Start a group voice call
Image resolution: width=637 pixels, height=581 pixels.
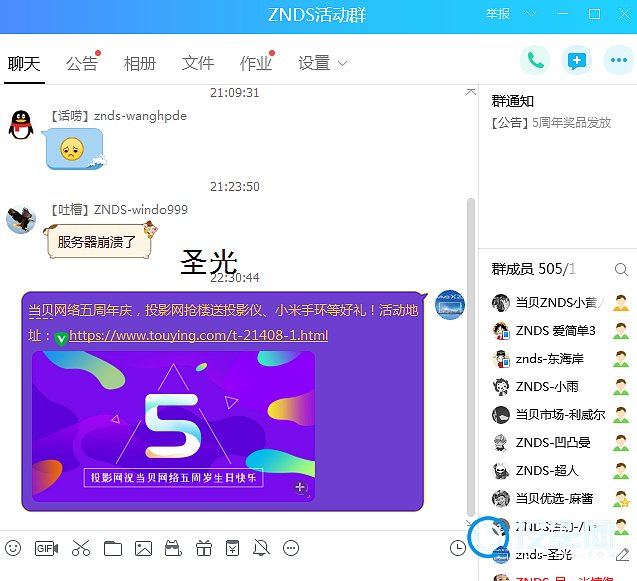coord(535,61)
